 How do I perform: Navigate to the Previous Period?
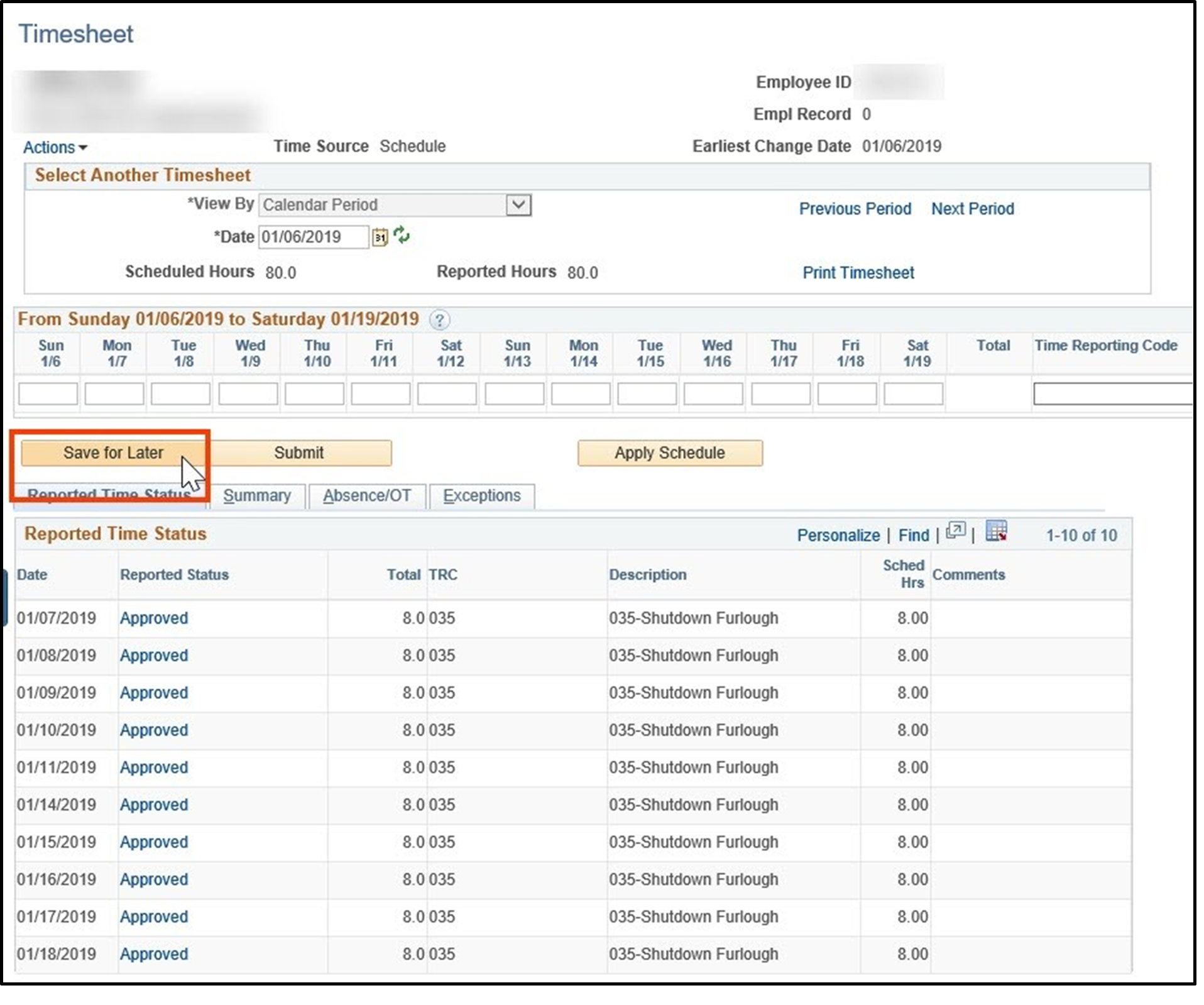[x=855, y=209]
